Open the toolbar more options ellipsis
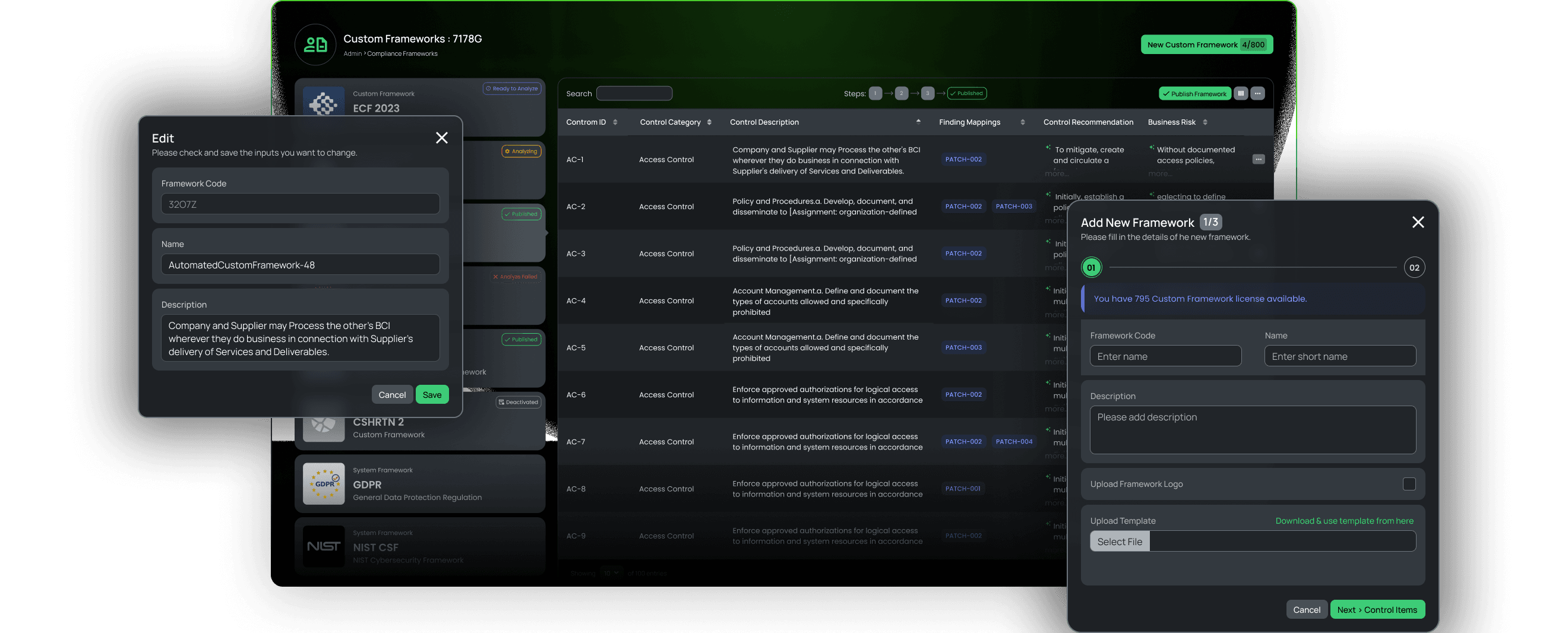The width and height of the screenshot is (1568, 633). coord(1257,93)
